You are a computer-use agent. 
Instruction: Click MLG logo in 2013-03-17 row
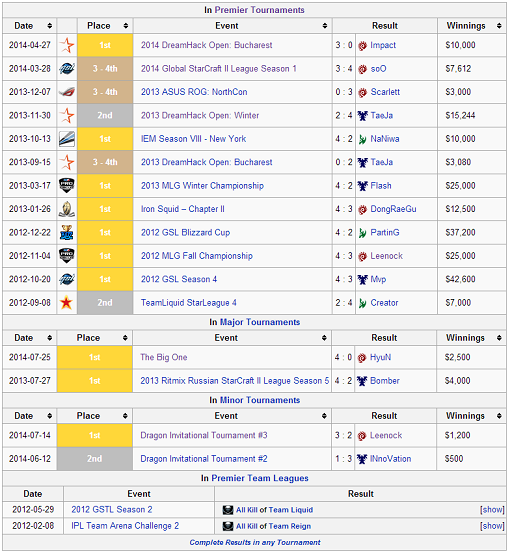67,185
